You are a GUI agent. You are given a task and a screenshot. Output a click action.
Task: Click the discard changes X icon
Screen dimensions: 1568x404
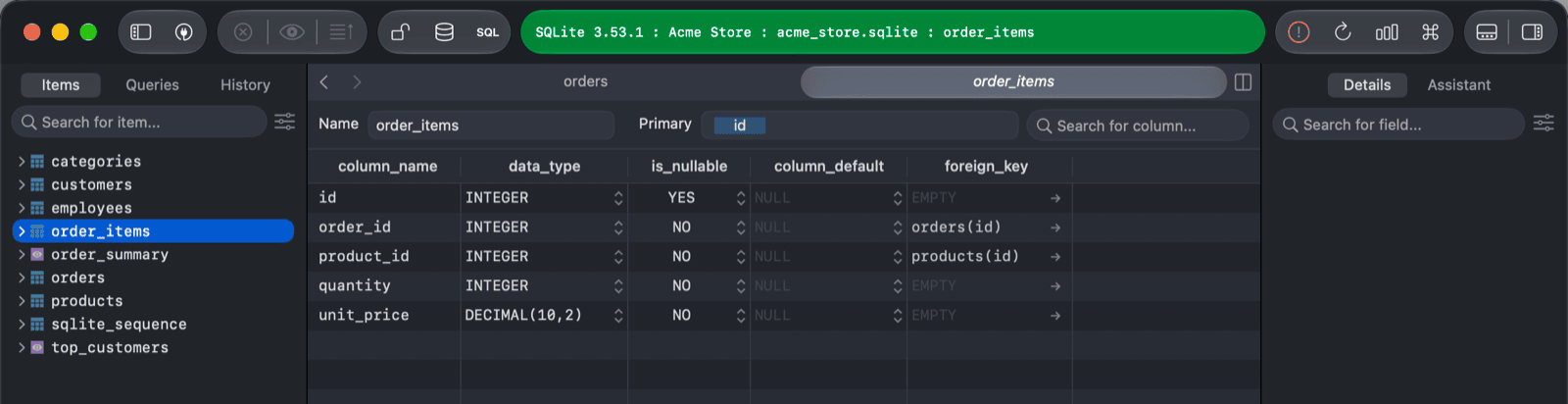tap(243, 32)
